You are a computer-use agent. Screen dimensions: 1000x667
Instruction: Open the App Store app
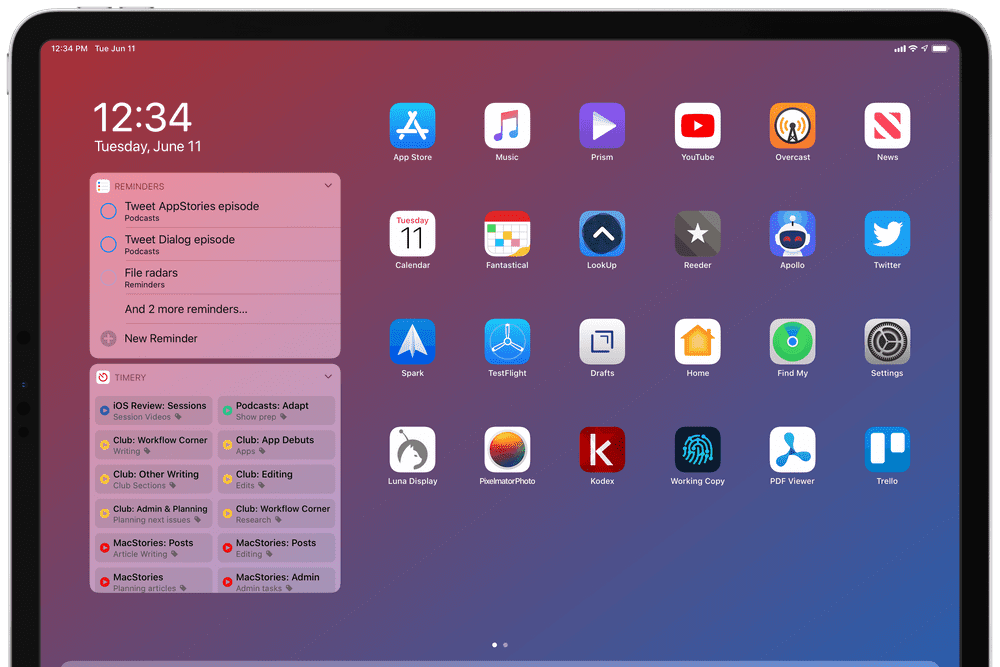click(x=412, y=126)
